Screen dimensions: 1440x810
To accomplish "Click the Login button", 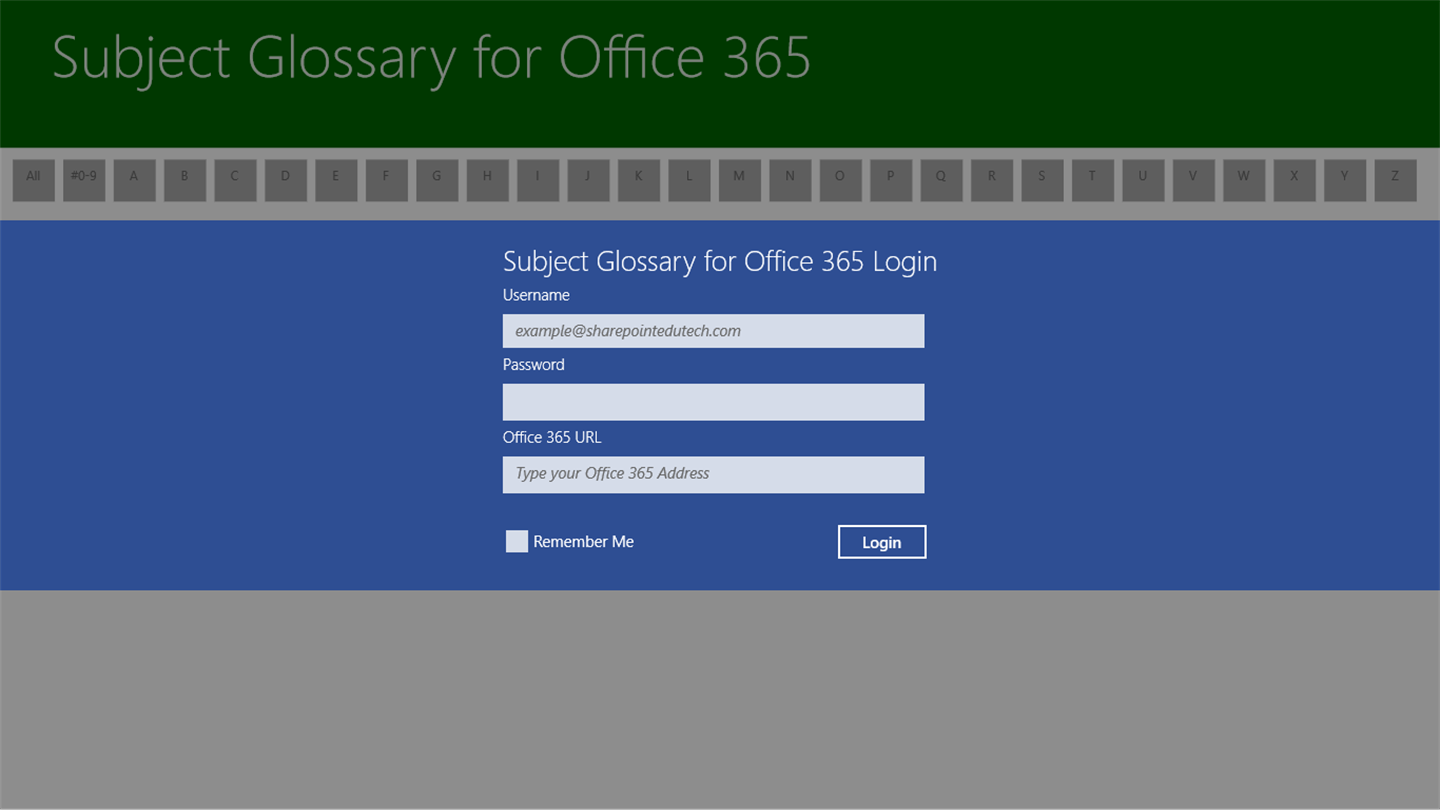I will [882, 542].
